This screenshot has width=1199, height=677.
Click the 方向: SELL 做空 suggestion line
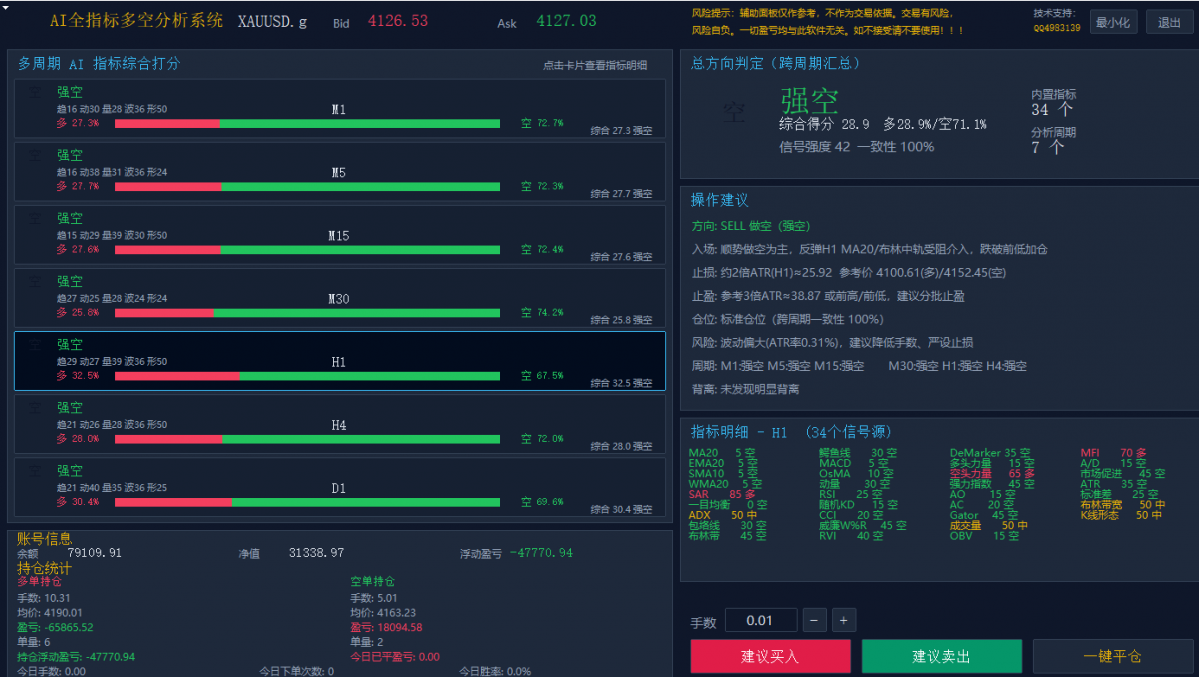[x=750, y=226]
